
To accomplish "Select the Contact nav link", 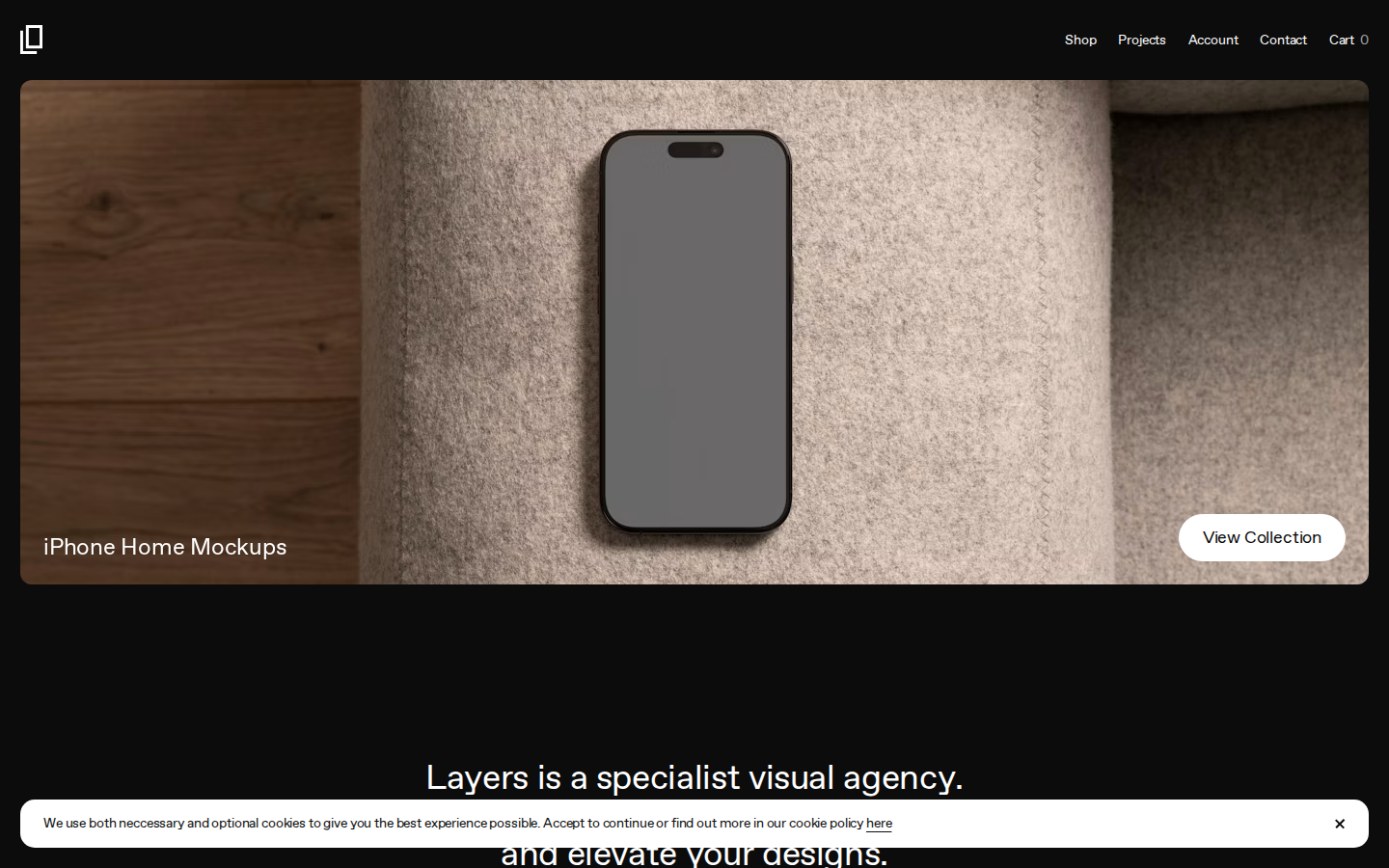I will (1283, 40).
